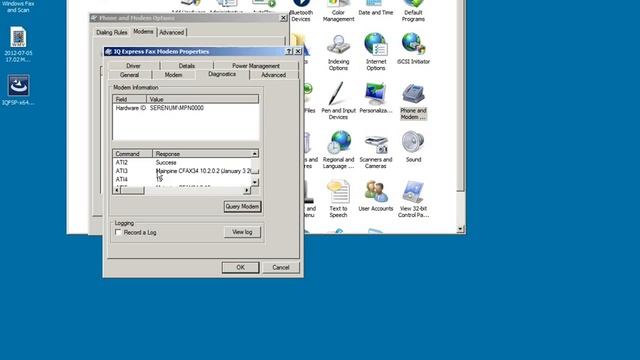
Task: Open View 32-bit Control Panel icon
Action: [413, 199]
